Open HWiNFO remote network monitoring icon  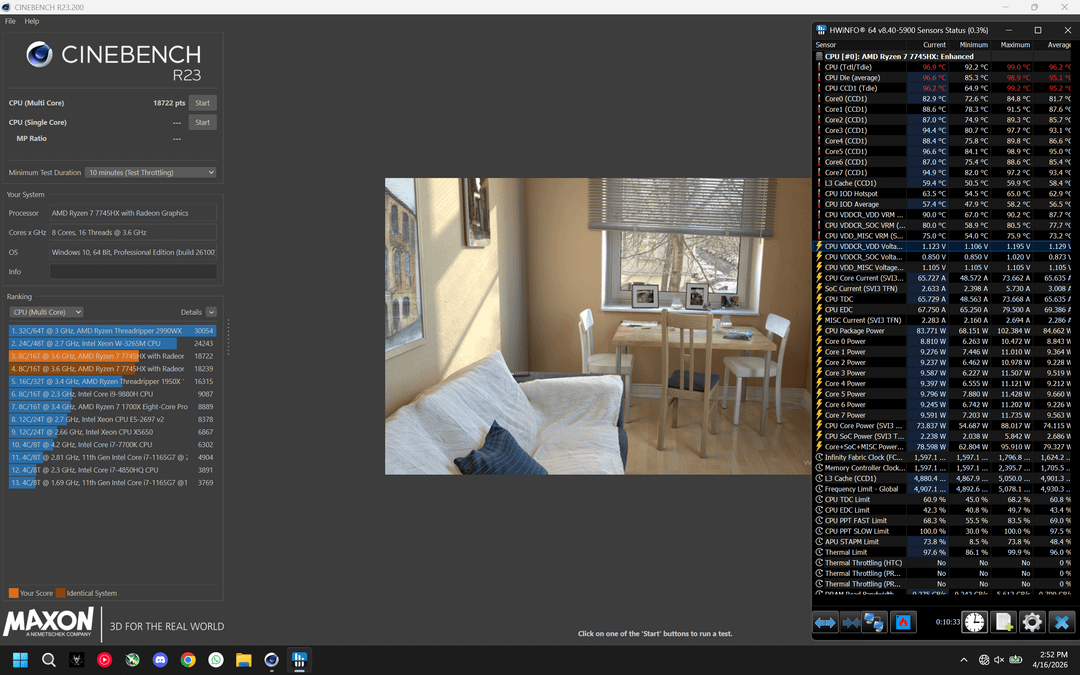[873, 623]
